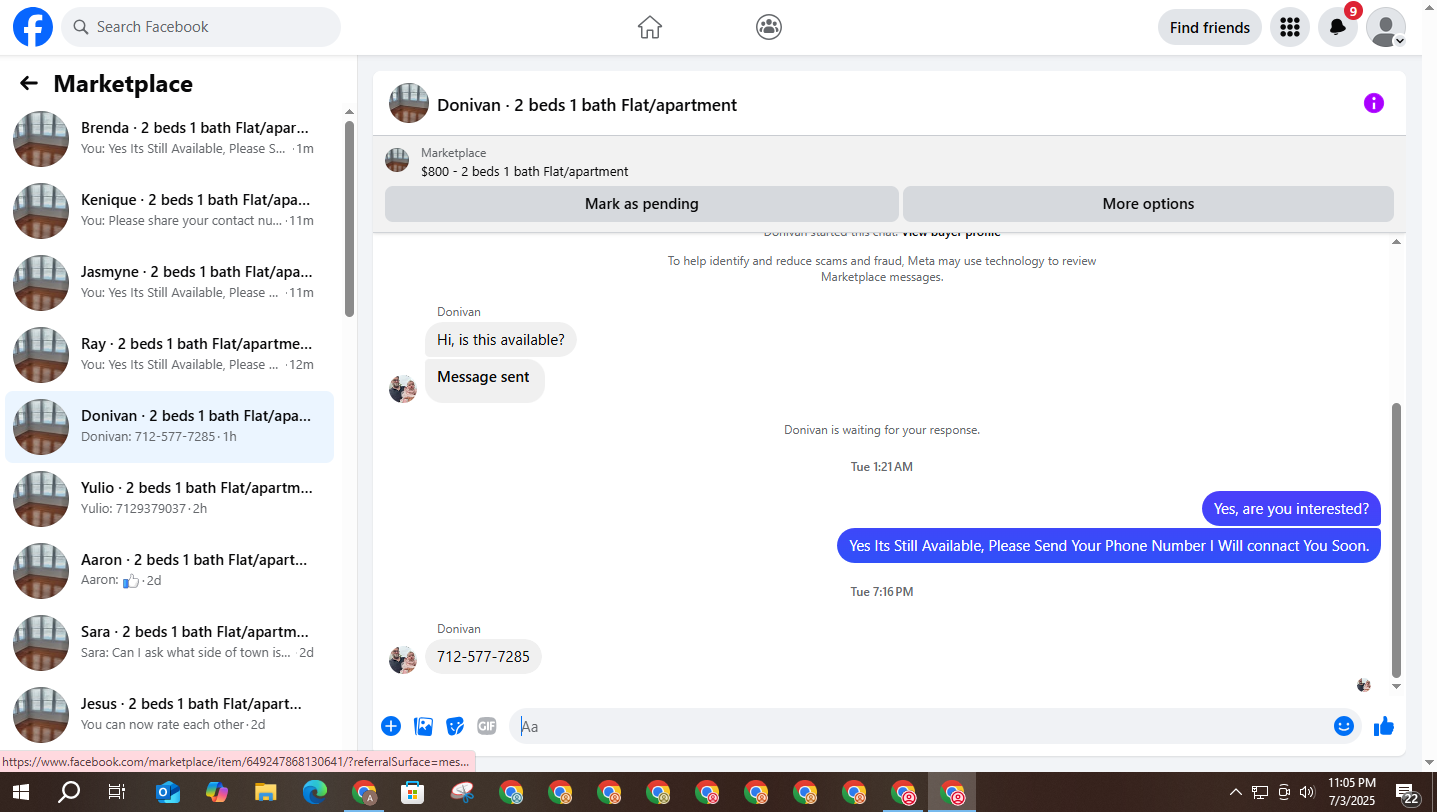Click the 'Yes Its Still Available' message
The height and width of the screenshot is (812, 1437).
tap(1109, 546)
